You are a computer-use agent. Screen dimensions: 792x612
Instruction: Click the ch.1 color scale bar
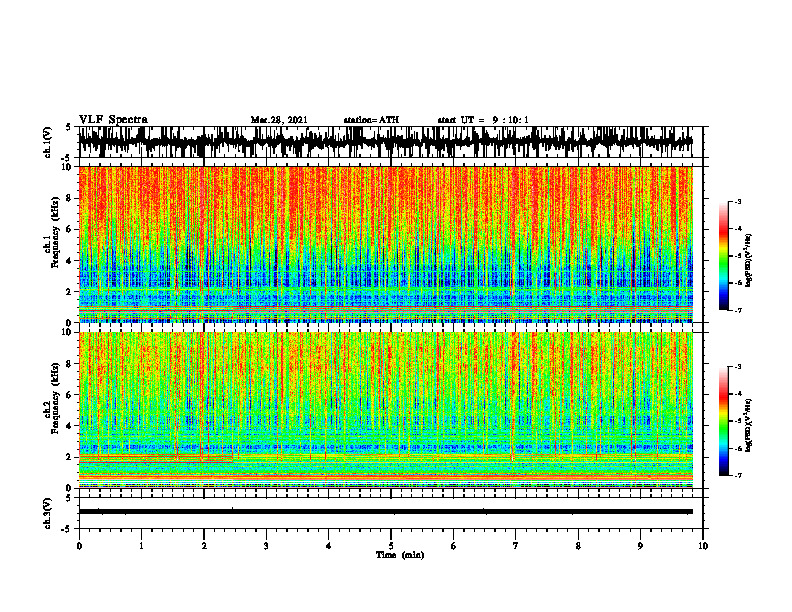(724, 256)
